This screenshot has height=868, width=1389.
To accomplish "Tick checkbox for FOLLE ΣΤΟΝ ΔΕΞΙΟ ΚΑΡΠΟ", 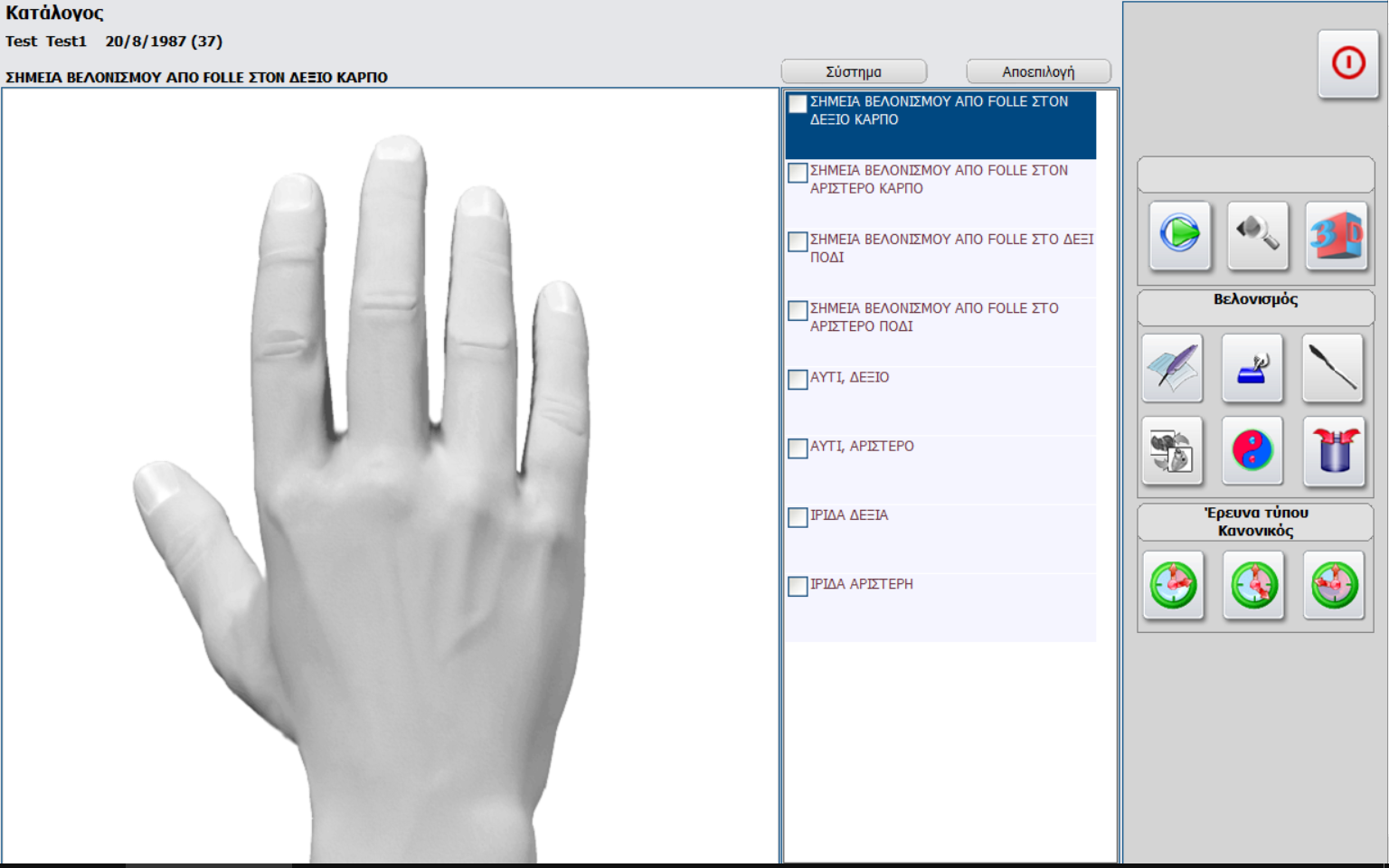I will pyautogui.click(x=798, y=104).
